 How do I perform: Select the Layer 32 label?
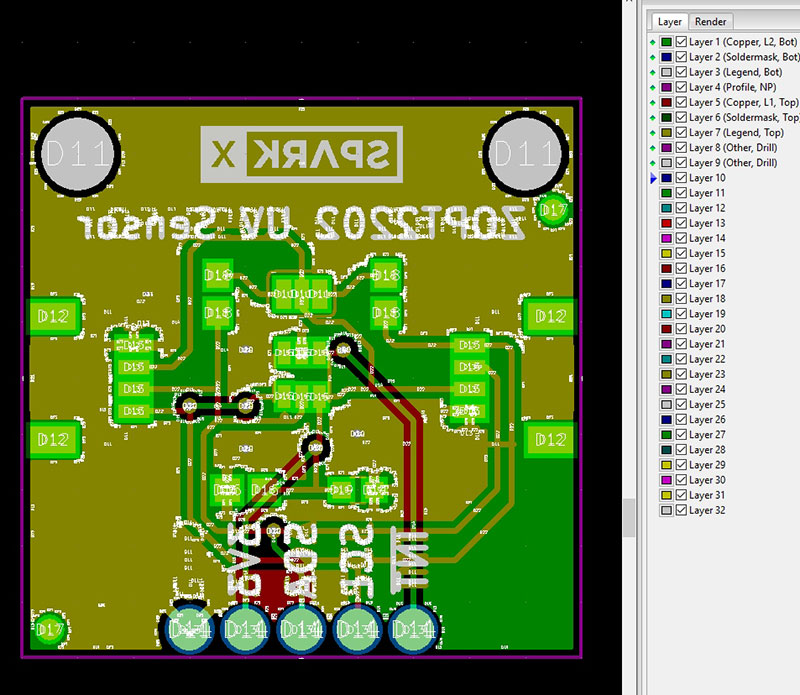point(707,510)
